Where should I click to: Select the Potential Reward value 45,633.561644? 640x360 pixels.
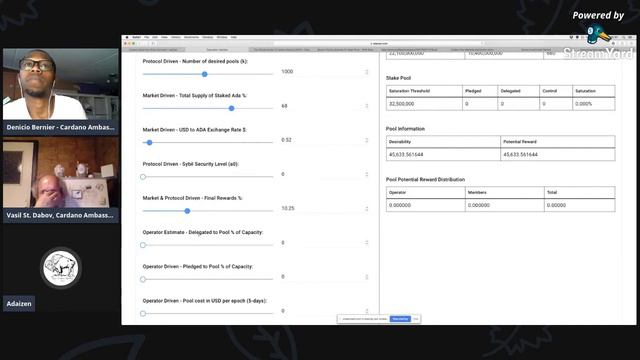coord(520,155)
